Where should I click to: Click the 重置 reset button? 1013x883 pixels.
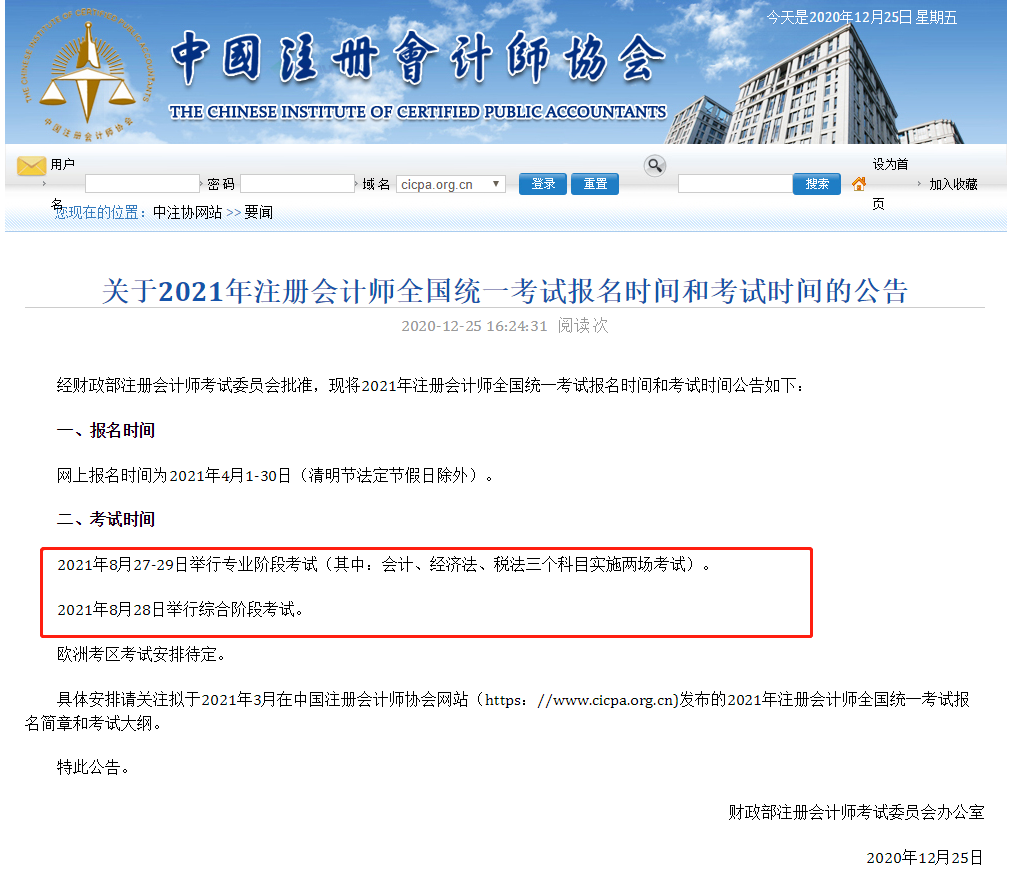pyautogui.click(x=594, y=184)
